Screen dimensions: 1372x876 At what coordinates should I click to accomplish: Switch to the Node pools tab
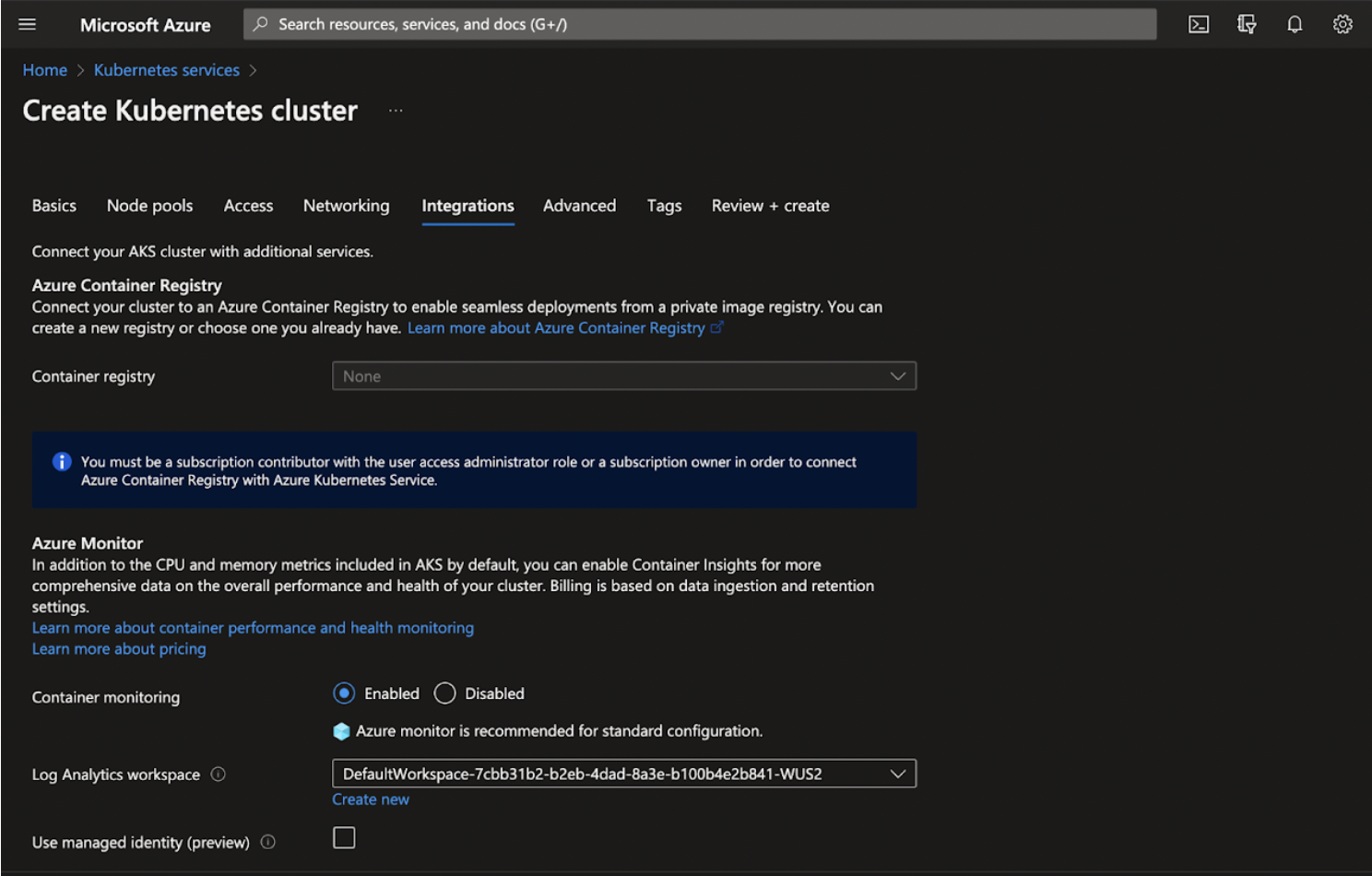[149, 206]
